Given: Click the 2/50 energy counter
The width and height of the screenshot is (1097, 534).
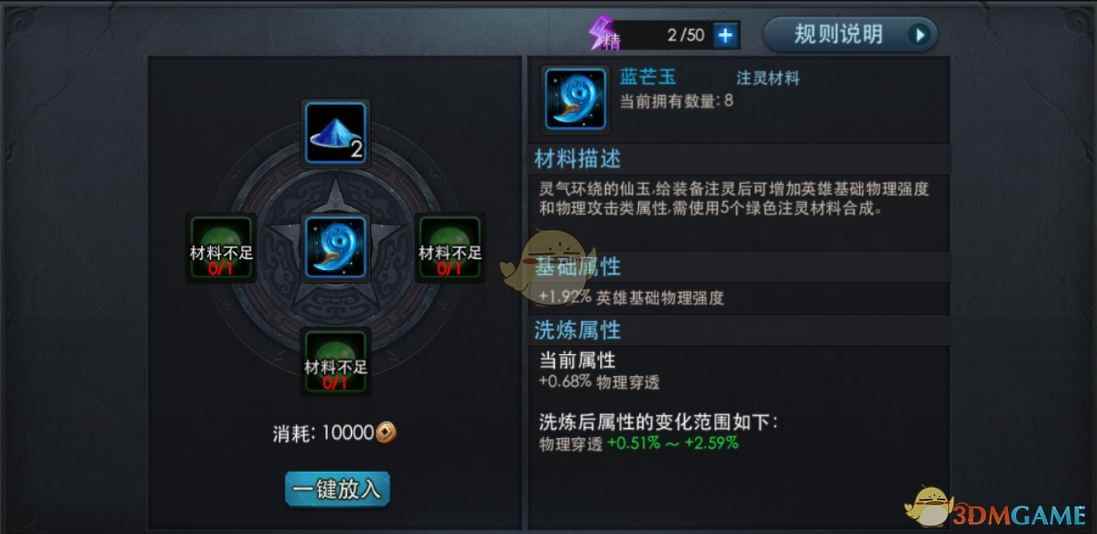Looking at the screenshot, I should tap(674, 35).
